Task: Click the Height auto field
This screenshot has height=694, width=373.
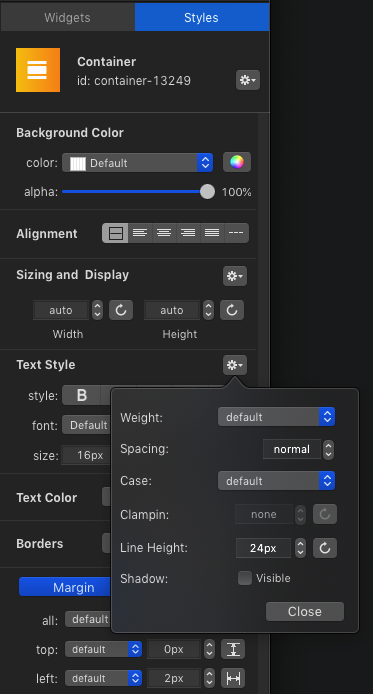Action: [172, 310]
